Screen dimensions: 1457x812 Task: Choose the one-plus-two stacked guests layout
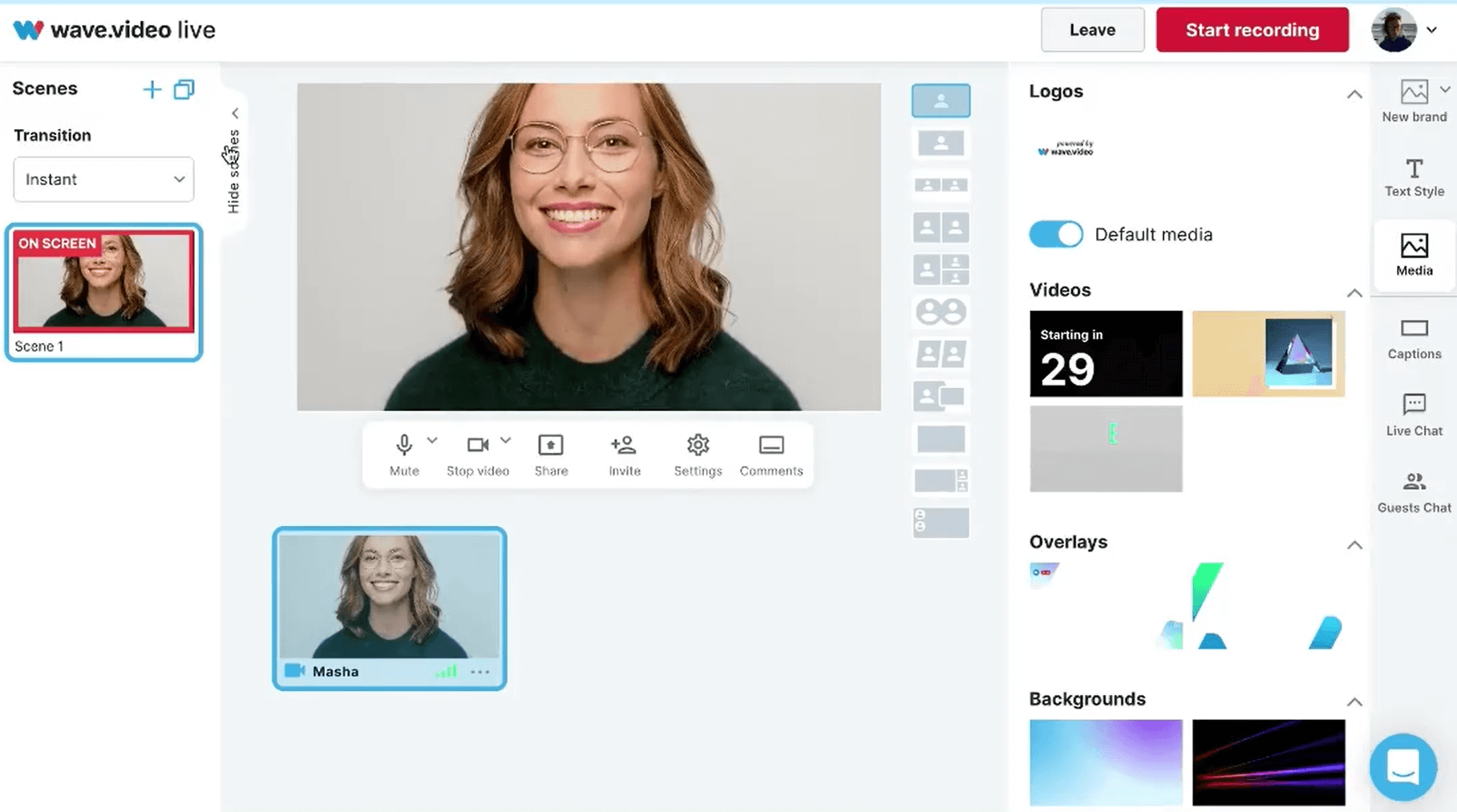click(941, 270)
